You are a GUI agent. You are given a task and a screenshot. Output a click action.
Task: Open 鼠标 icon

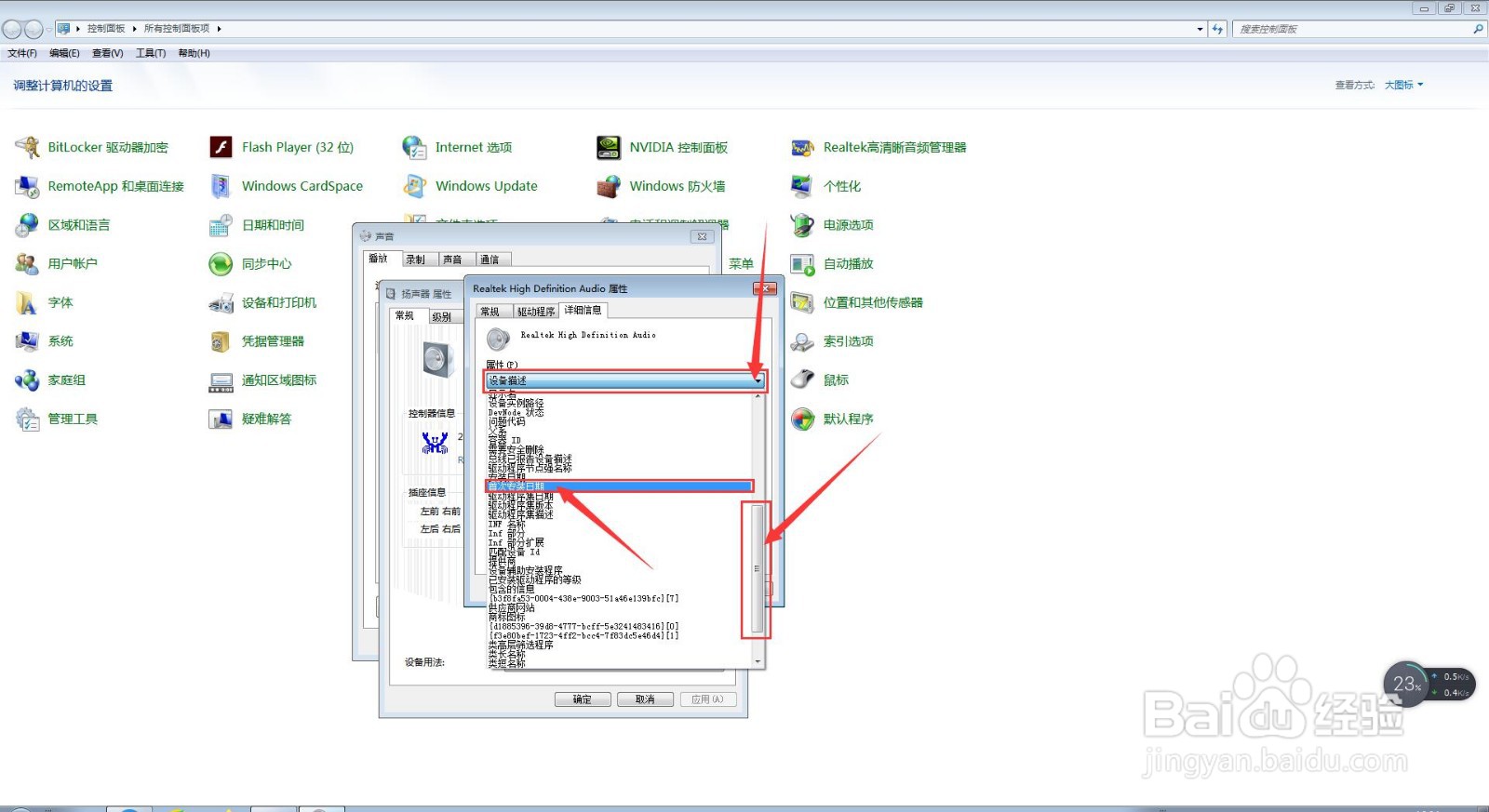point(802,380)
